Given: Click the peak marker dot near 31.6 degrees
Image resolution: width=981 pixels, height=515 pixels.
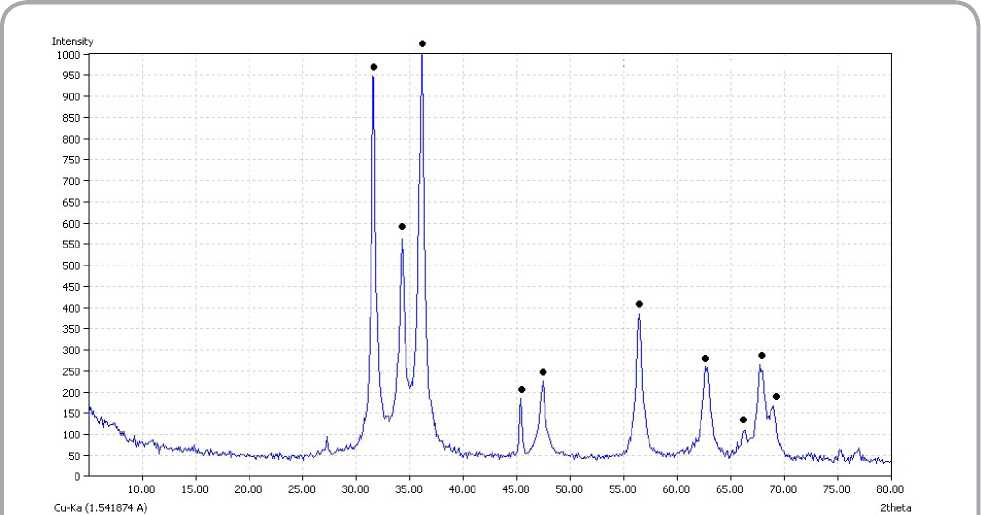Looking at the screenshot, I should [x=374, y=67].
